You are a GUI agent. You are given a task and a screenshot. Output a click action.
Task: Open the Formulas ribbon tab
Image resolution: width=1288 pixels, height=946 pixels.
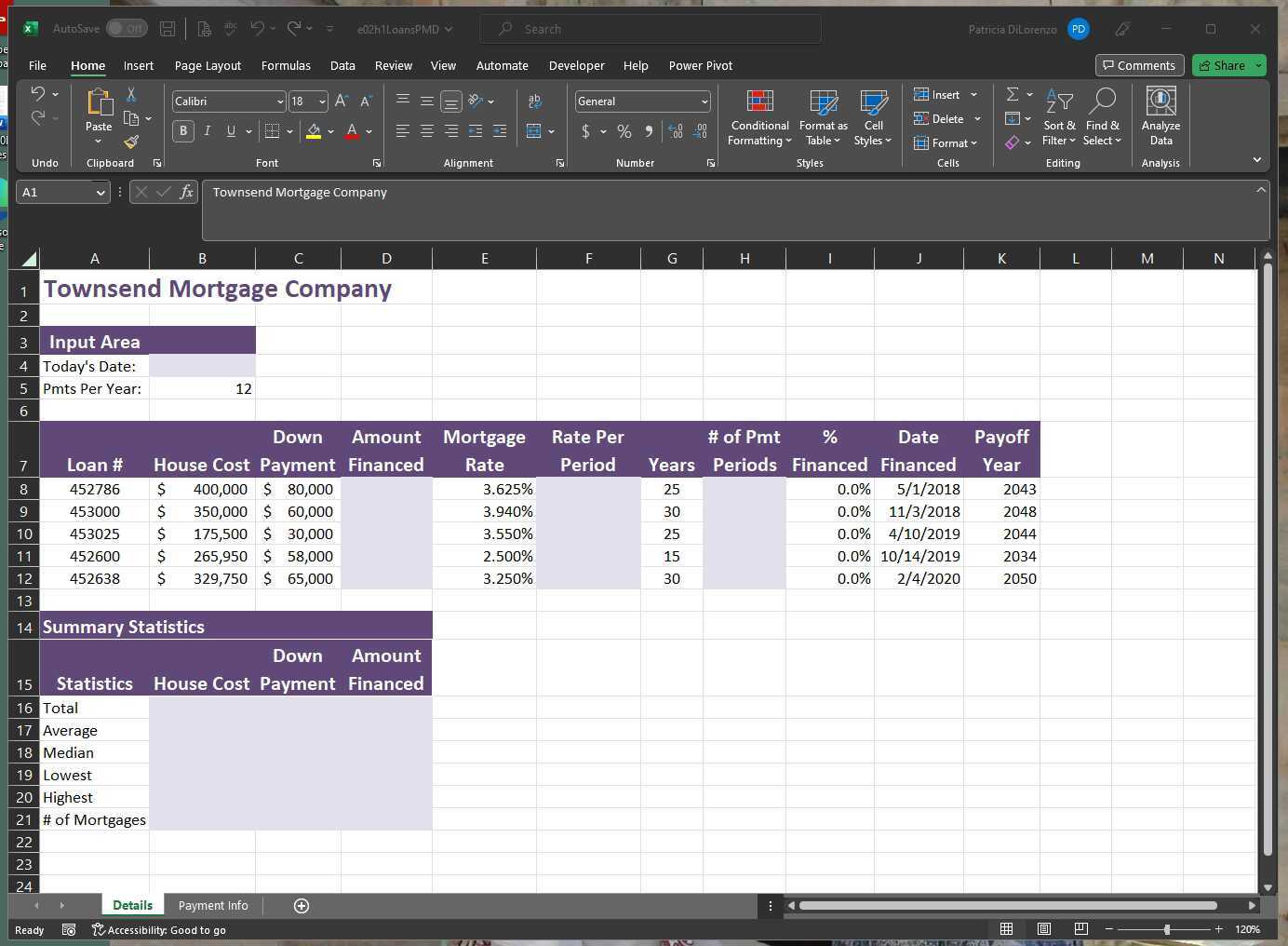[x=286, y=65]
